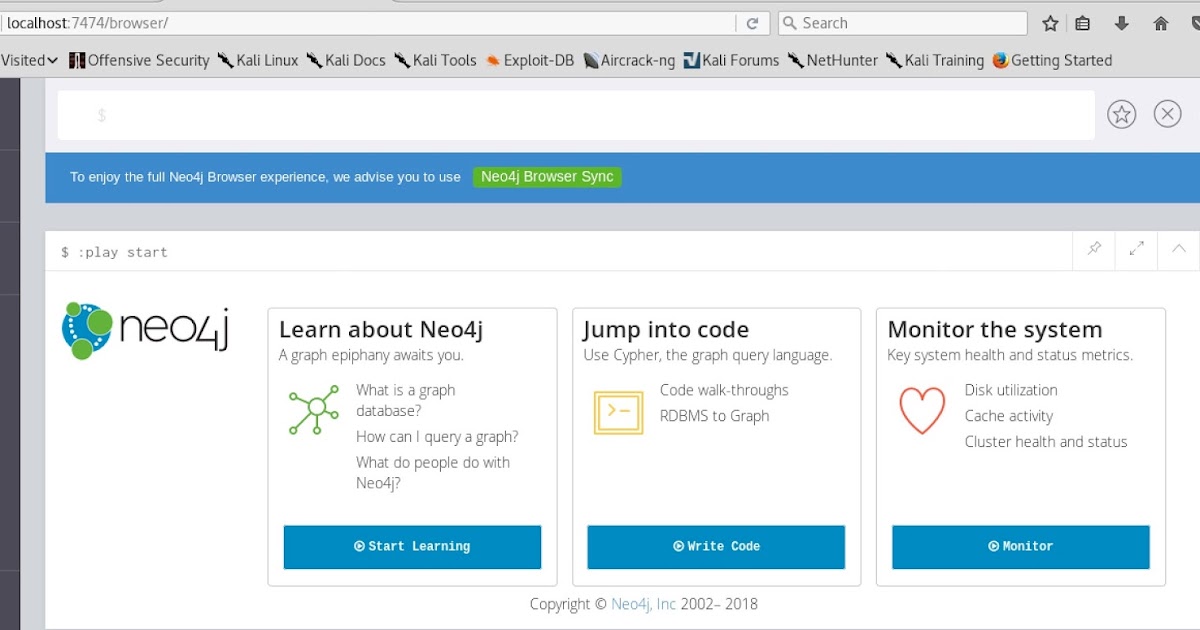Screen dimensions: 1200x630
Task: Click the neo4j logo
Action: tap(146, 330)
